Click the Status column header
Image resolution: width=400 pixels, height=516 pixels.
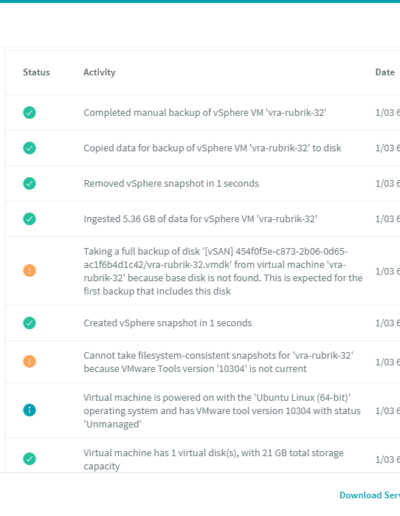[36, 72]
